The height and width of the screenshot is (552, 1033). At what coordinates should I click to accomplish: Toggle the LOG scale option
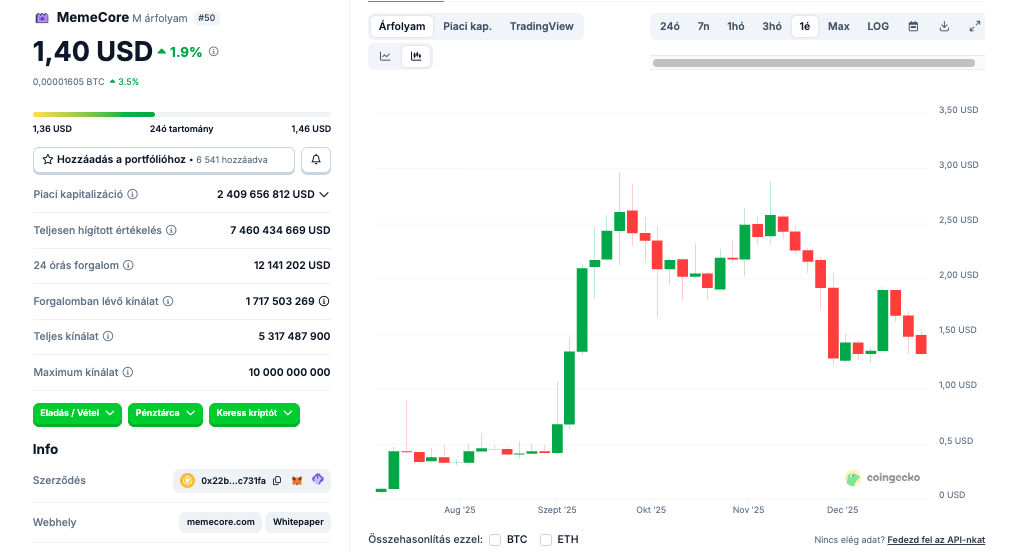click(x=878, y=26)
